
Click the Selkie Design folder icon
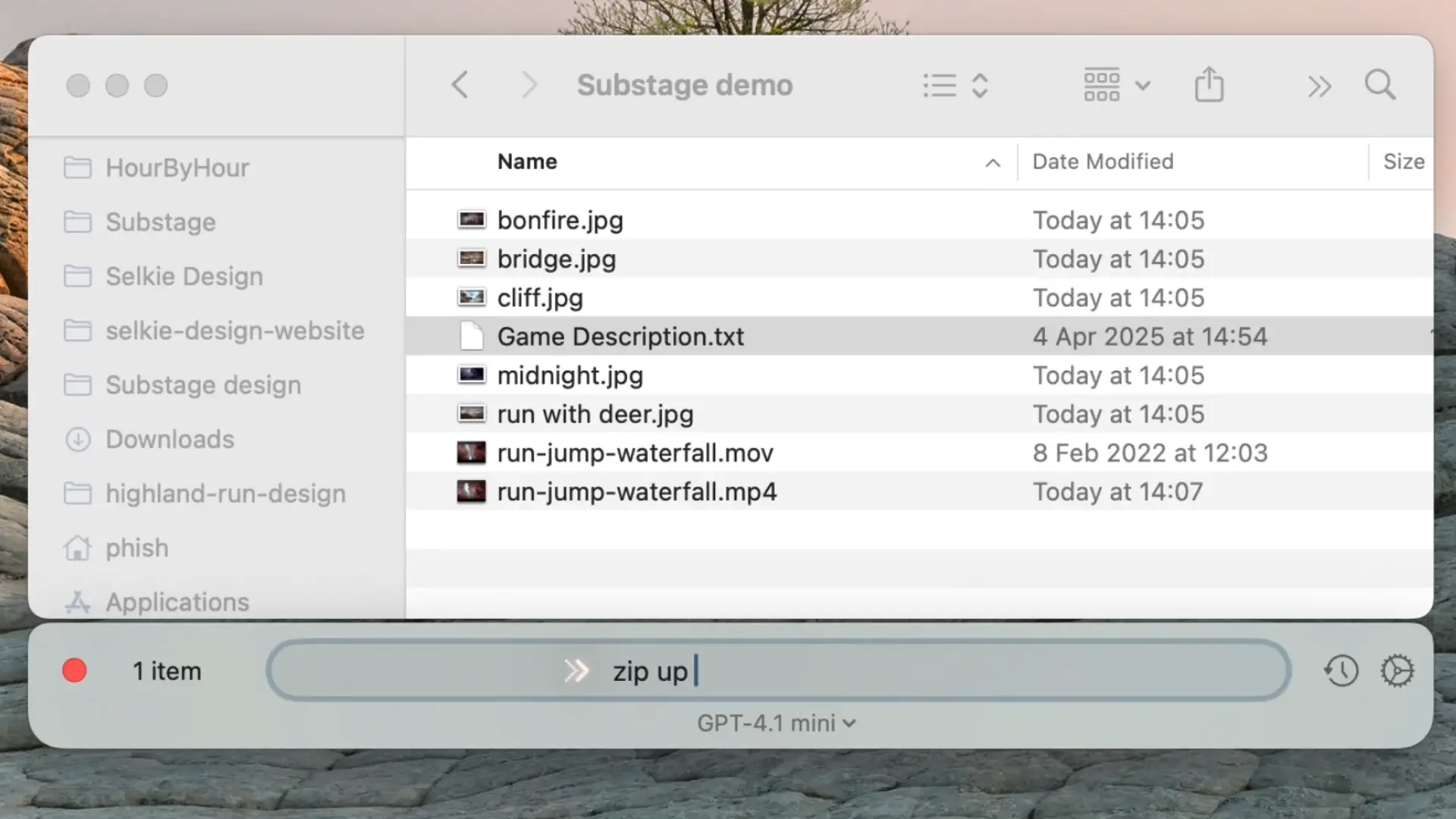point(77,276)
